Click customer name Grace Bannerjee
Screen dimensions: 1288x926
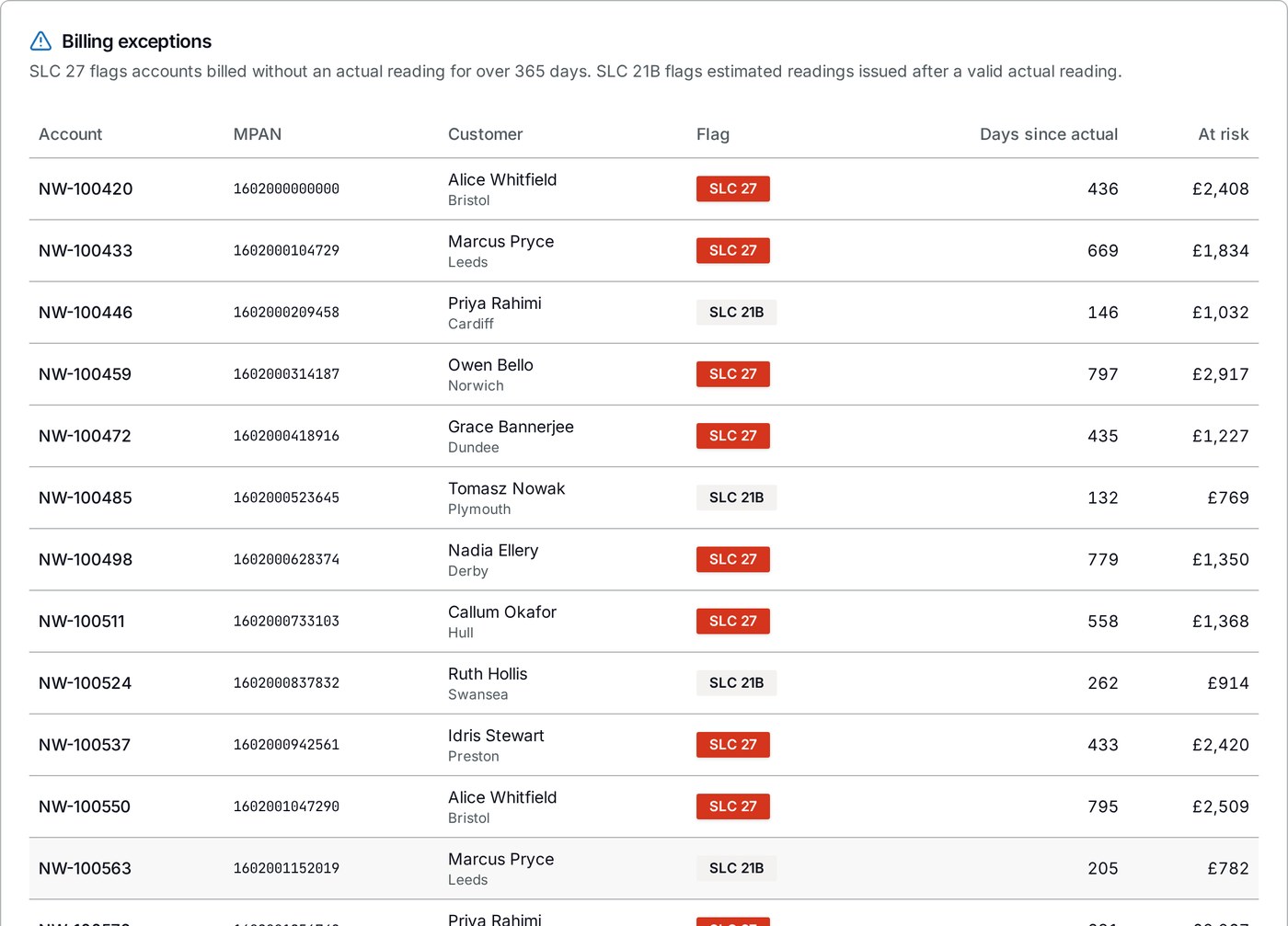(x=511, y=427)
